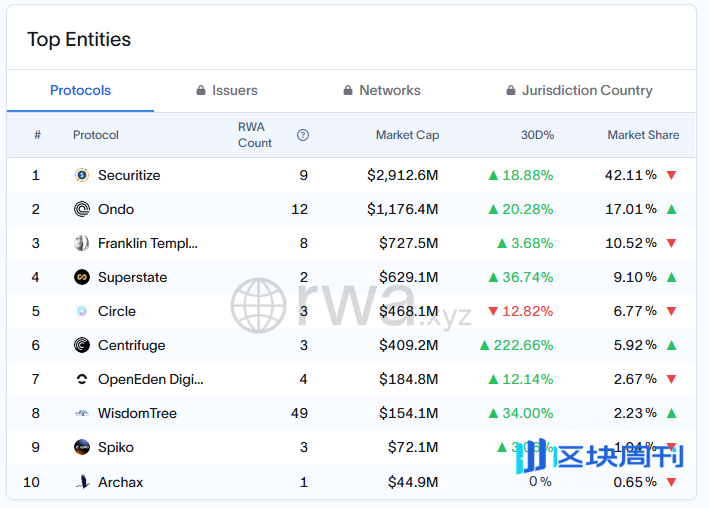
Task: Click Securitize market share down arrow
Action: pos(671,175)
